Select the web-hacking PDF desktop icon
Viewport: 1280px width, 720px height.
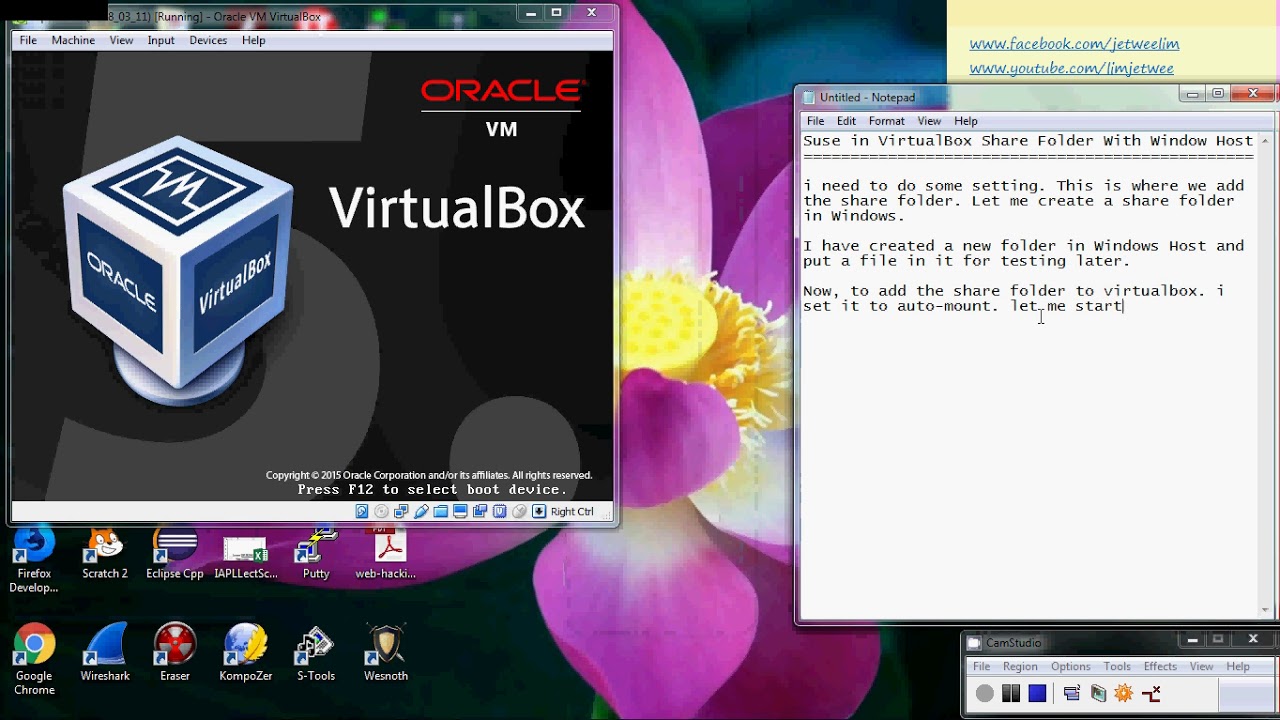pyautogui.click(x=386, y=554)
